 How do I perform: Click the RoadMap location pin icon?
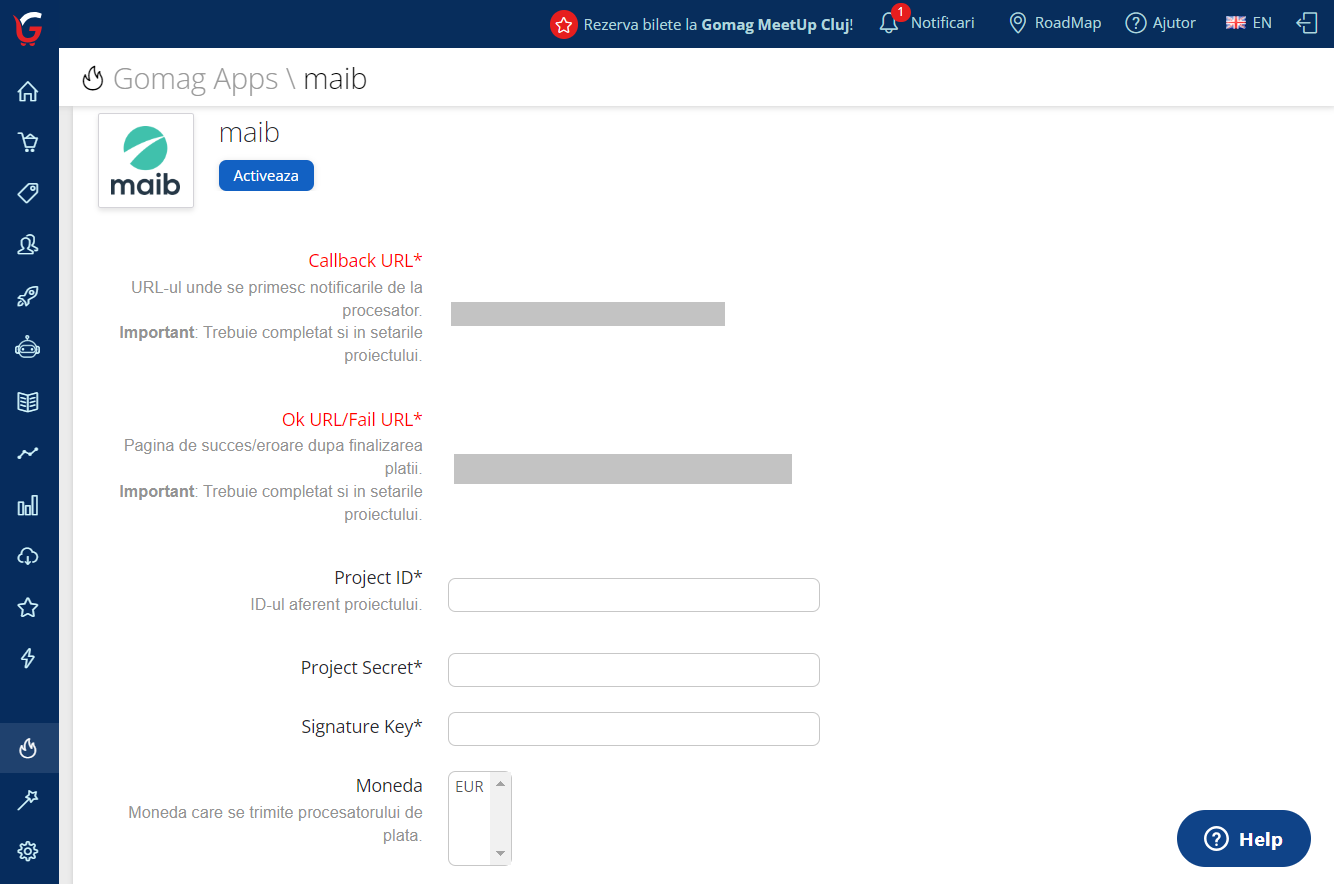coord(1018,23)
